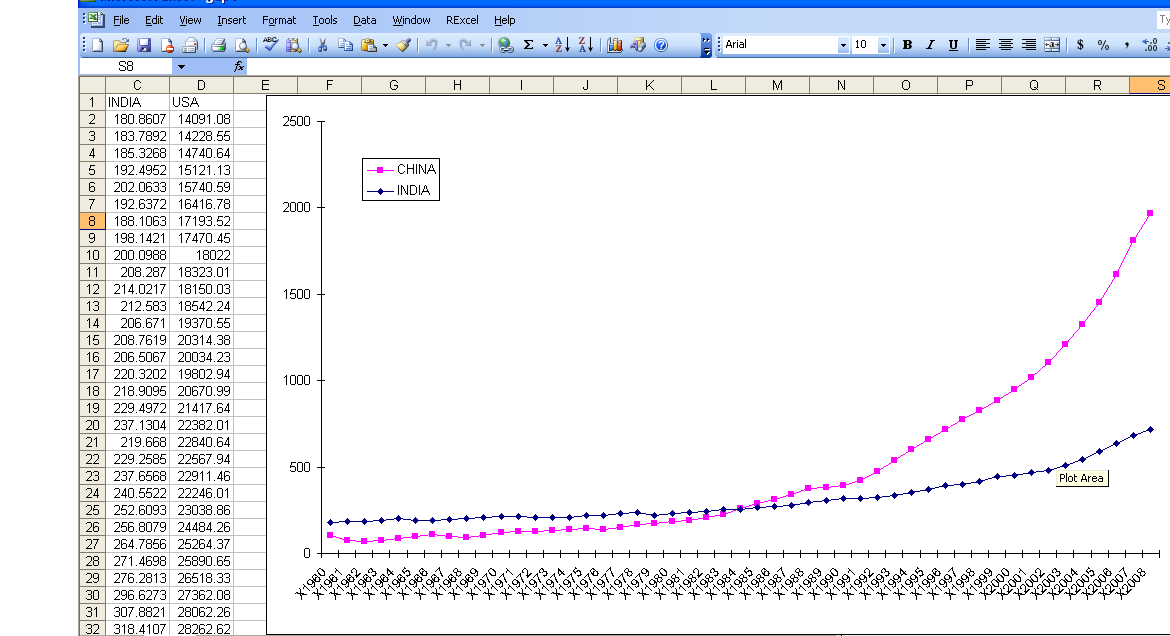
Task: Open the Name Box dropdown arrow
Action: (x=181, y=66)
